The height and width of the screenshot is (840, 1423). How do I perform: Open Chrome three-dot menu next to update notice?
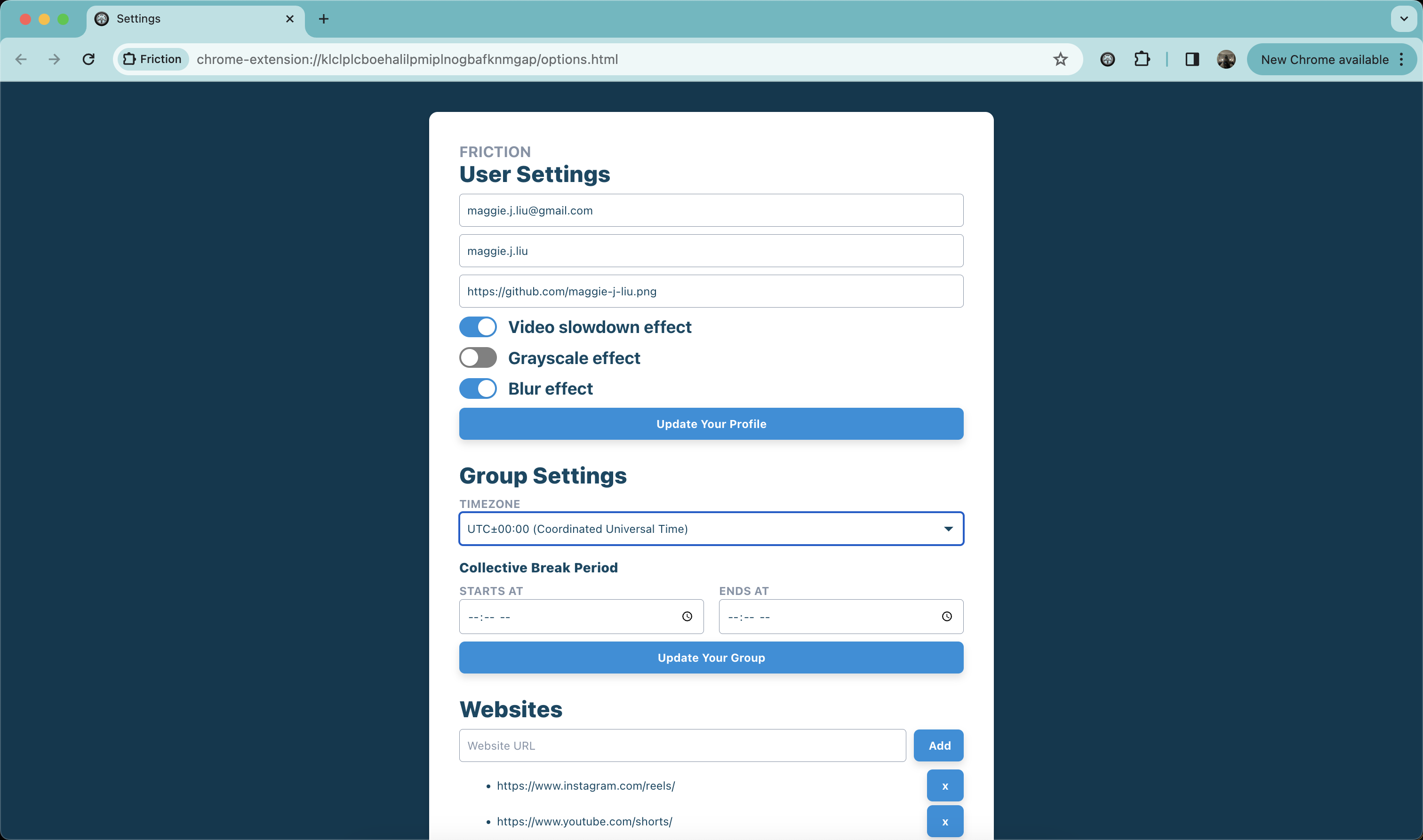click(x=1401, y=59)
